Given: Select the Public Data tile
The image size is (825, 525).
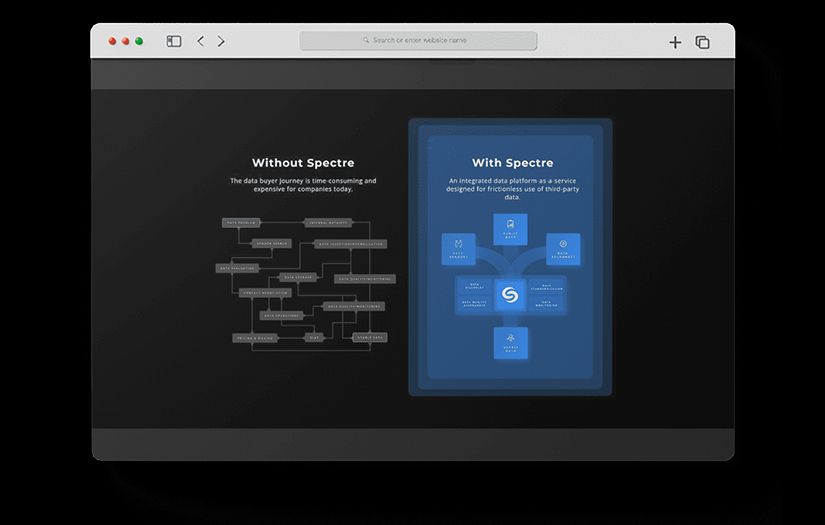Looking at the screenshot, I should [510, 229].
